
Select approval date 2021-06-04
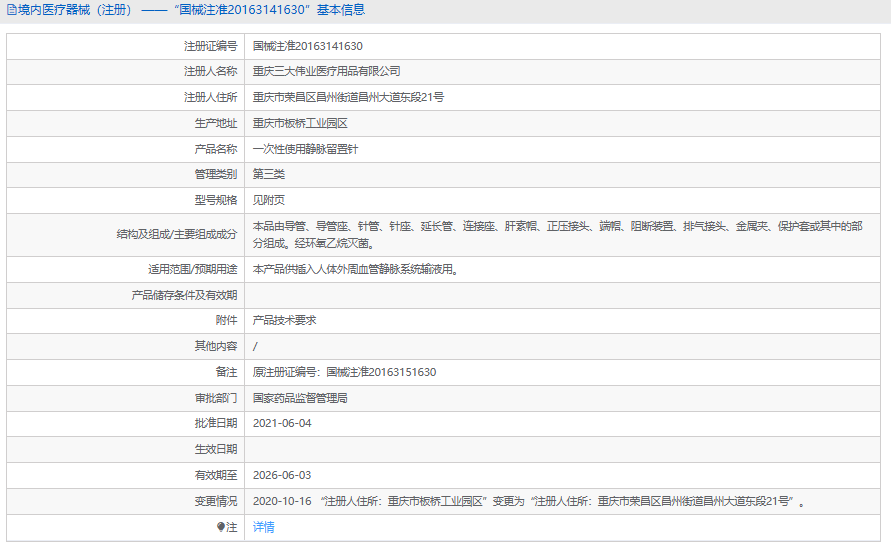[x=282, y=423]
